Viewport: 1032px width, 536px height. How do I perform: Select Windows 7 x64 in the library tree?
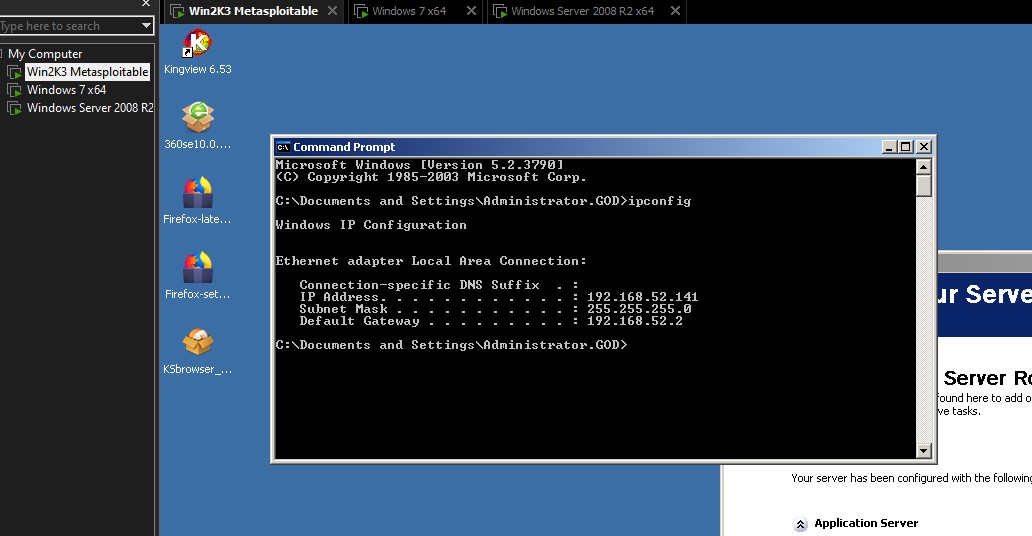66,90
